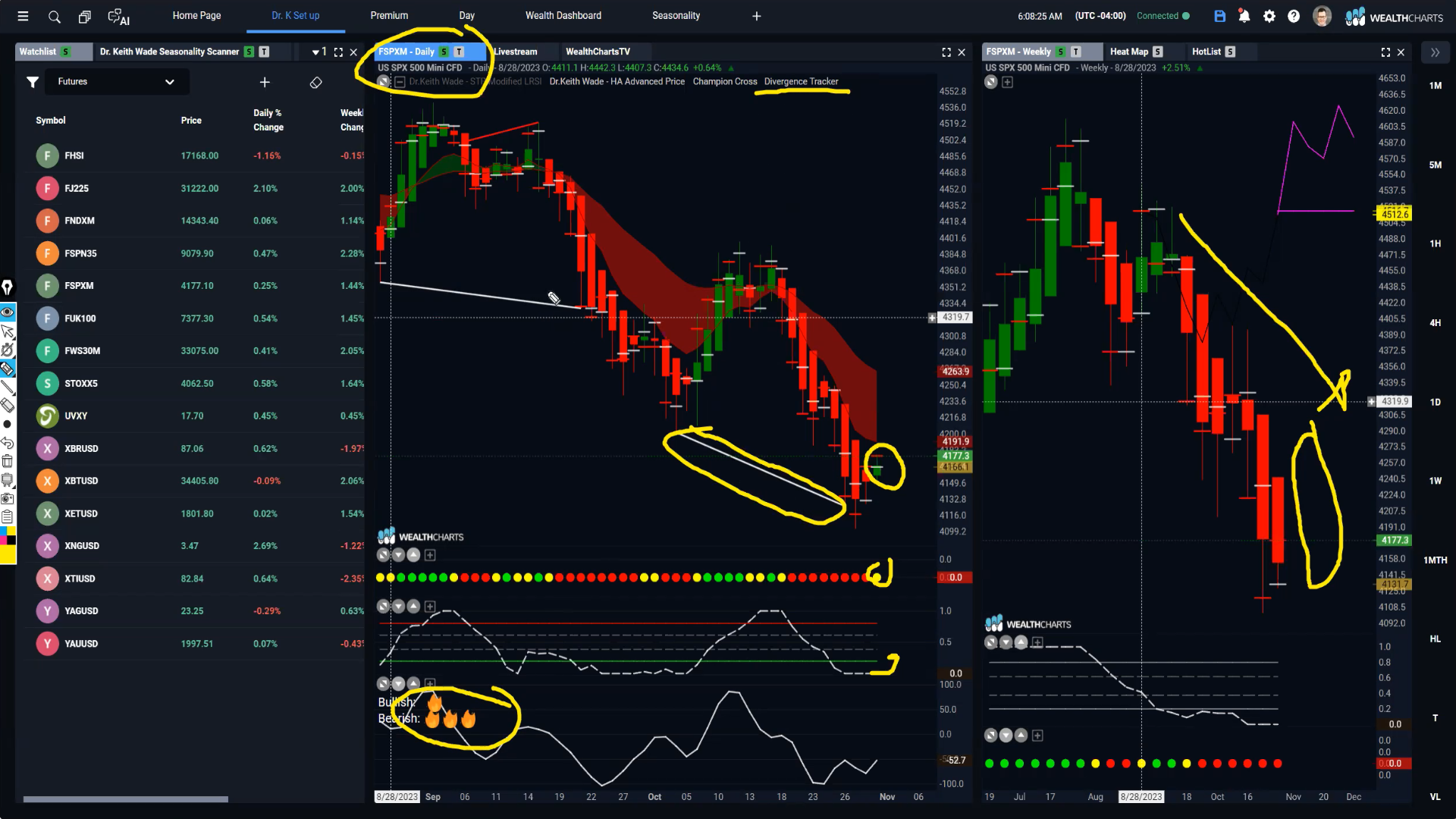Viewport: 1456px width, 819px height.
Task: Set the timeframe to 1MTH
Action: click(1435, 560)
